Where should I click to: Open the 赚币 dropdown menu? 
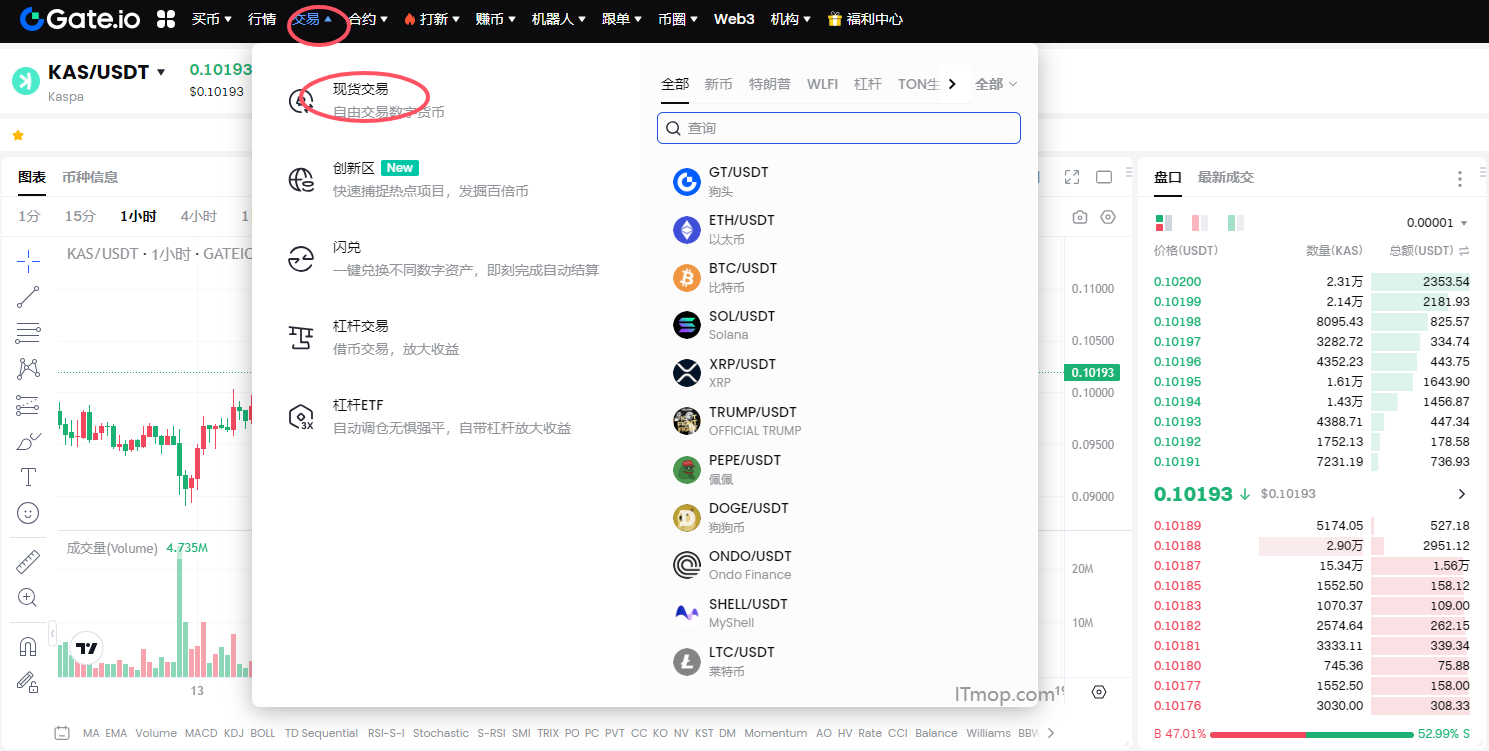[496, 19]
